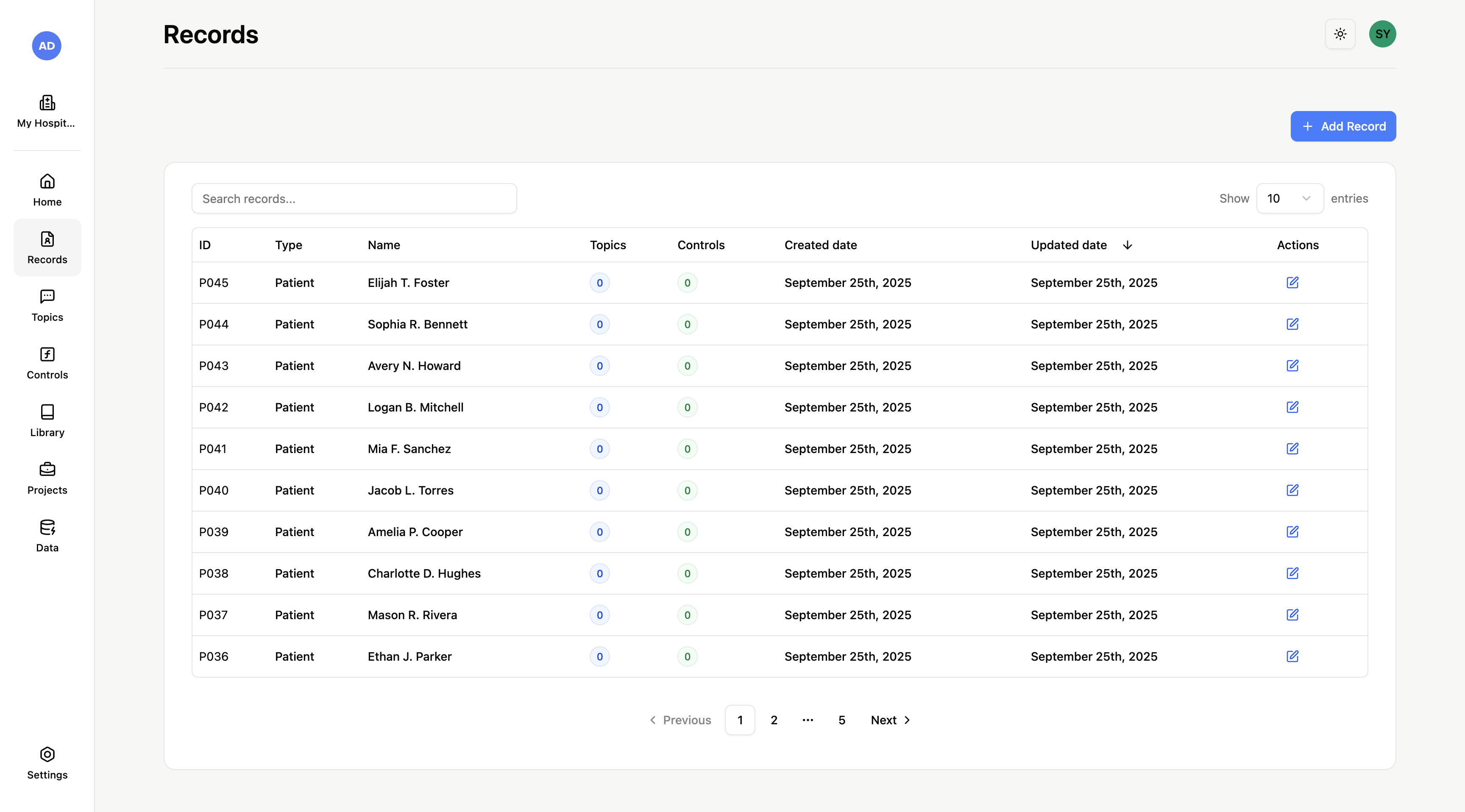Click Topics count badge for Sophia R. Bennett
The image size is (1465, 812).
(599, 324)
